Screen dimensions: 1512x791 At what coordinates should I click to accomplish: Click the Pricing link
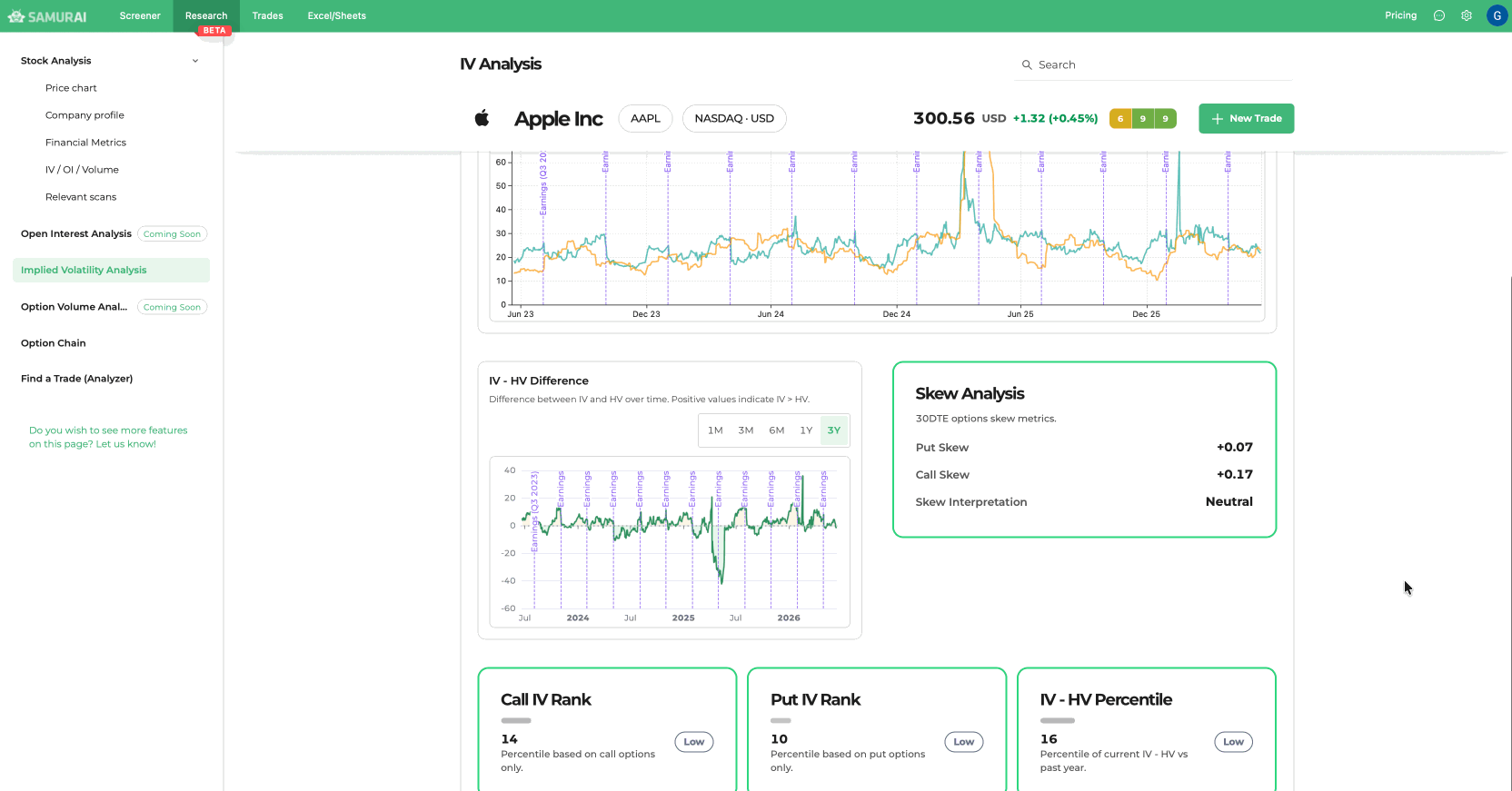[1400, 15]
